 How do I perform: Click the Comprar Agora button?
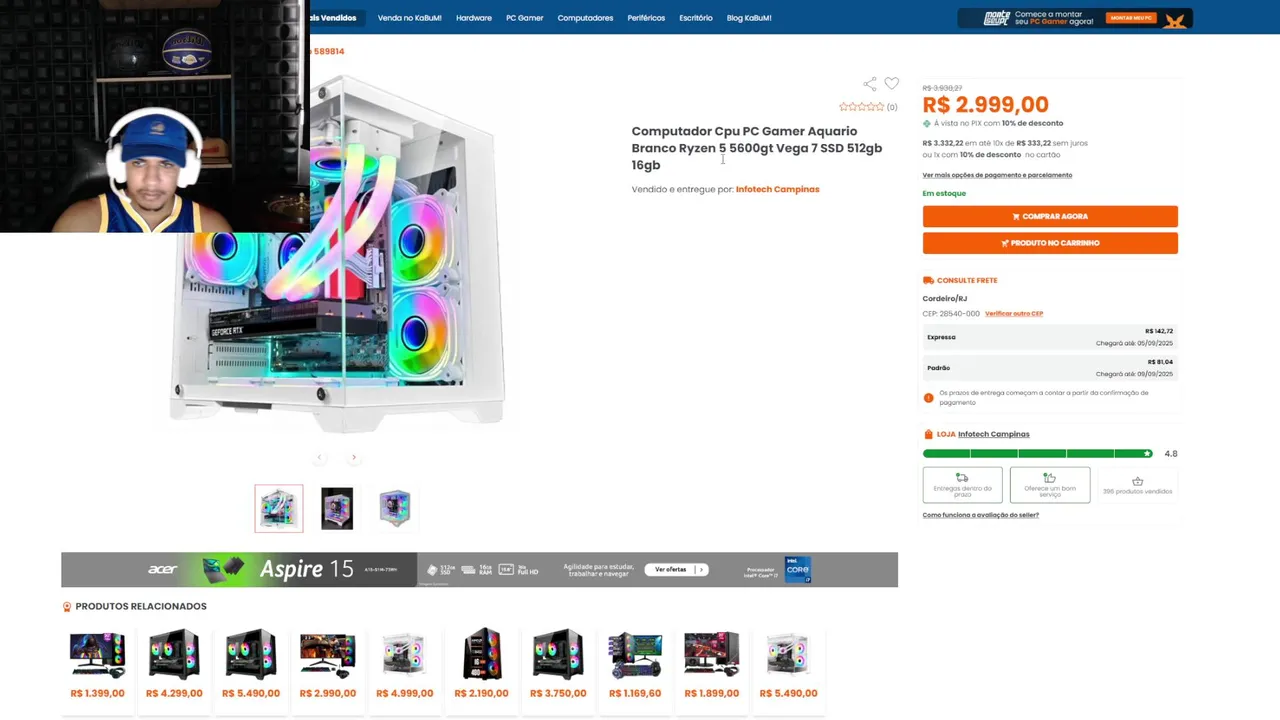(x=1050, y=216)
